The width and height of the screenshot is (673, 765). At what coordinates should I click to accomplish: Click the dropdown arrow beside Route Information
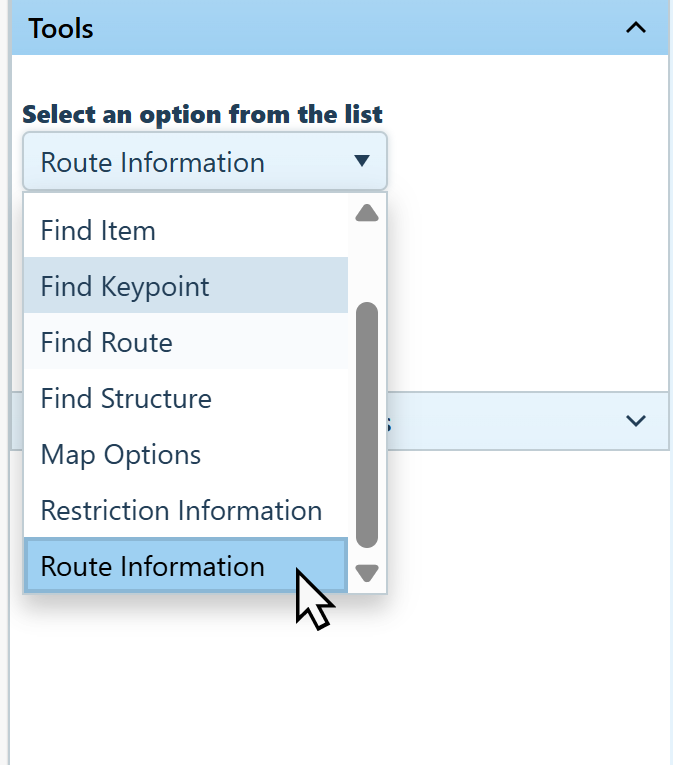coord(362,161)
